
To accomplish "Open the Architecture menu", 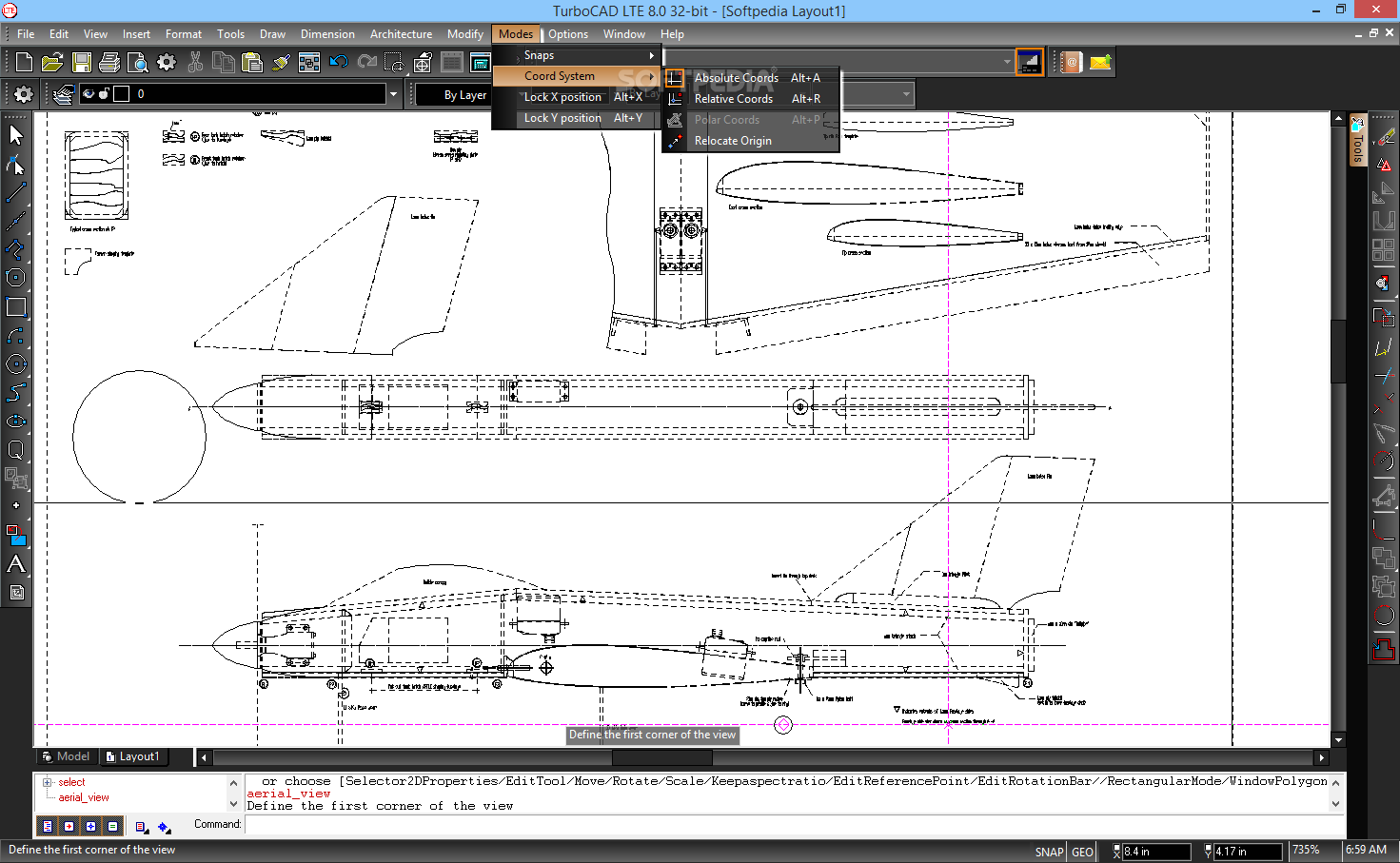I will click(401, 34).
